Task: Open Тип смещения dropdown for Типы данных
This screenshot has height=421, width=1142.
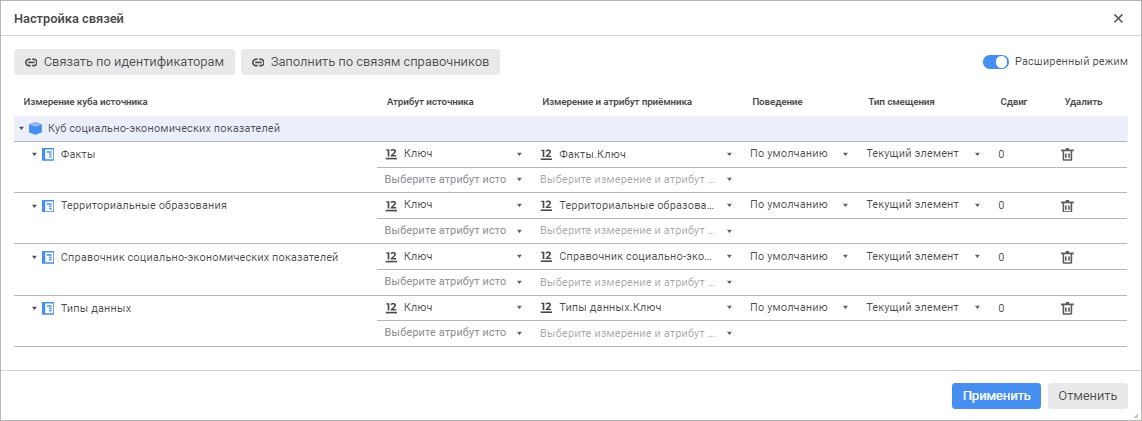Action: pos(922,308)
